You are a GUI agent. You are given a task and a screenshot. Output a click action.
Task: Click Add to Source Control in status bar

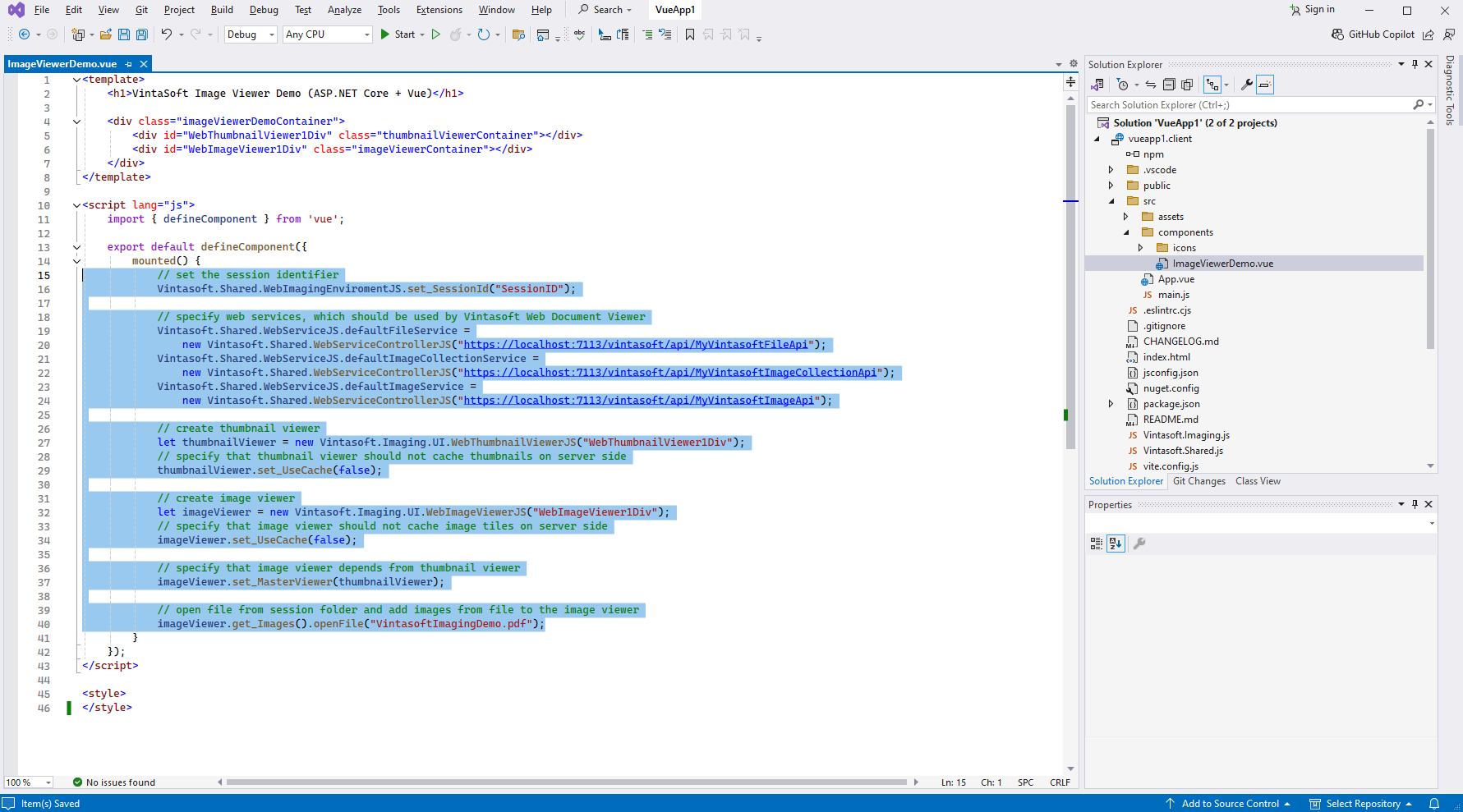tap(1228, 804)
